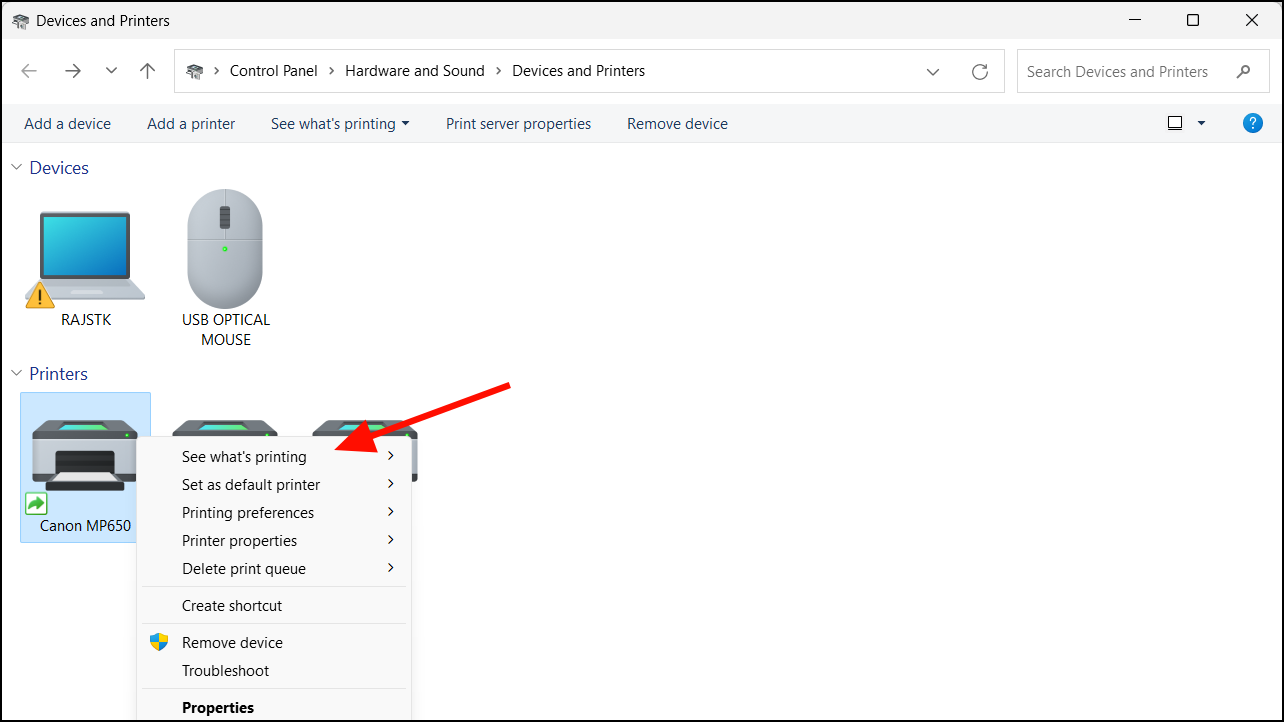Viewport: 1284px width, 722px height.
Task: Select the USB OPTICAL MOUSE device
Action: click(x=225, y=250)
